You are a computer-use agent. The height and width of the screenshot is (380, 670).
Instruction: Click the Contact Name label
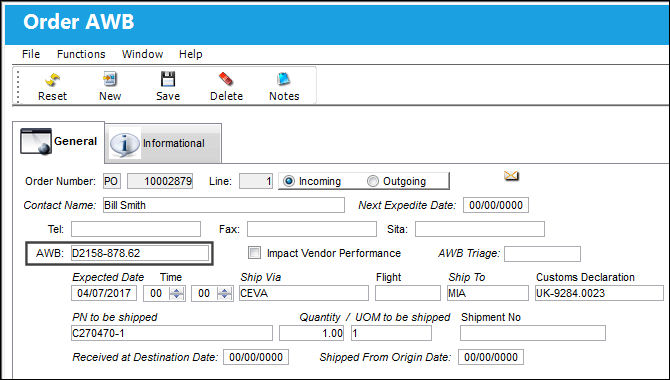point(60,205)
